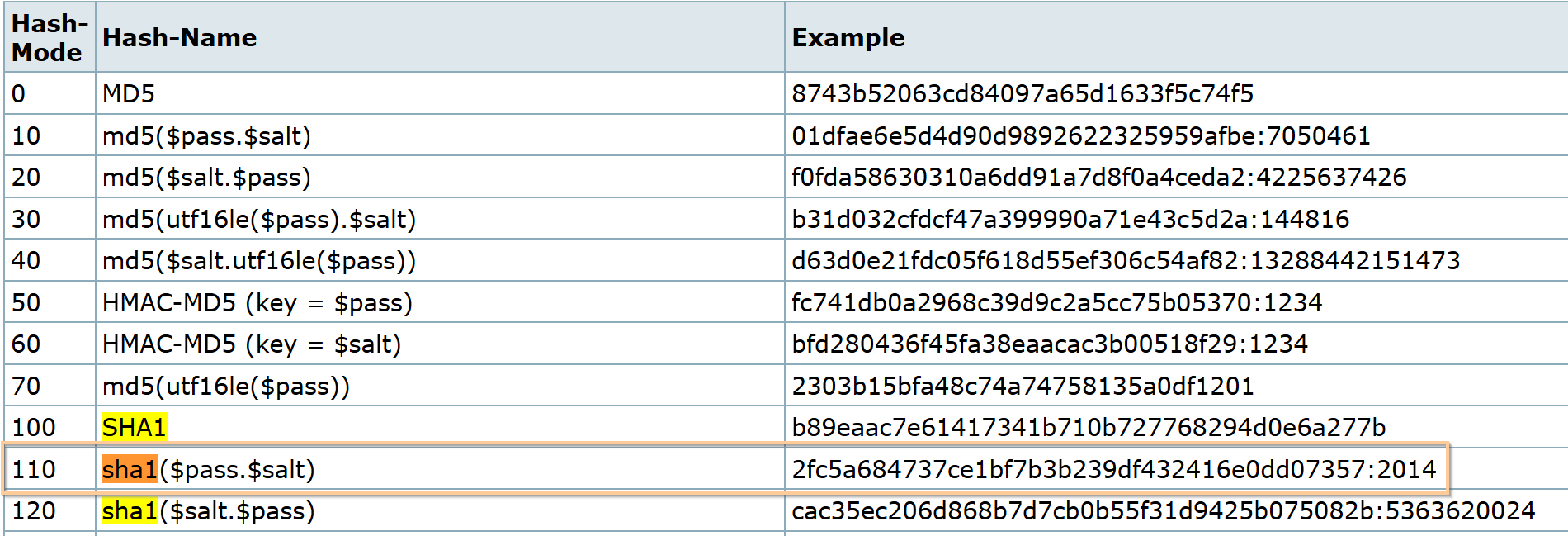Select example hash starting with b89eaac7e6

[1088, 427]
